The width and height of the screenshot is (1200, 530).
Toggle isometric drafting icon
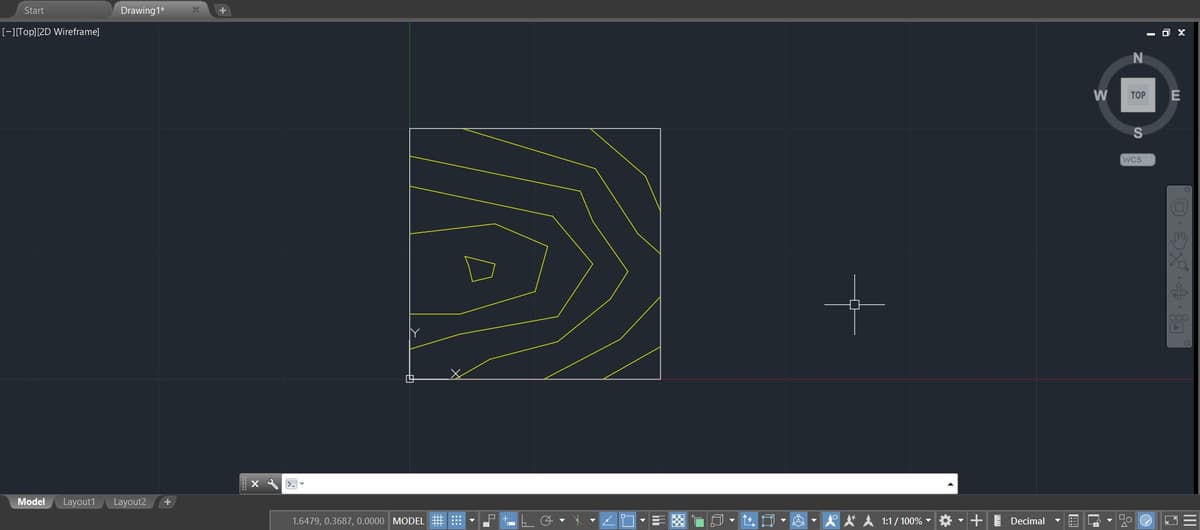[x=578, y=521]
